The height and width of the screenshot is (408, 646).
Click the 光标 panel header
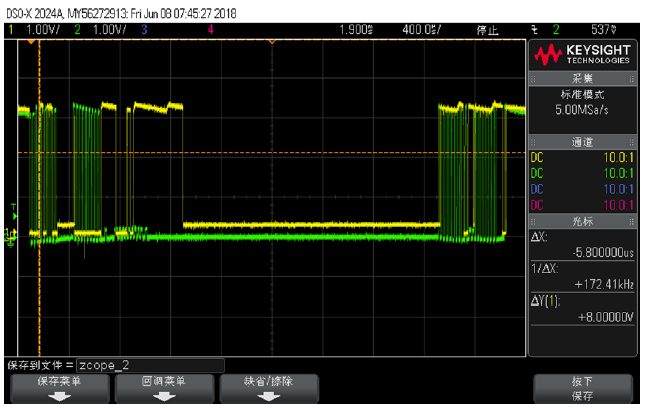582,221
